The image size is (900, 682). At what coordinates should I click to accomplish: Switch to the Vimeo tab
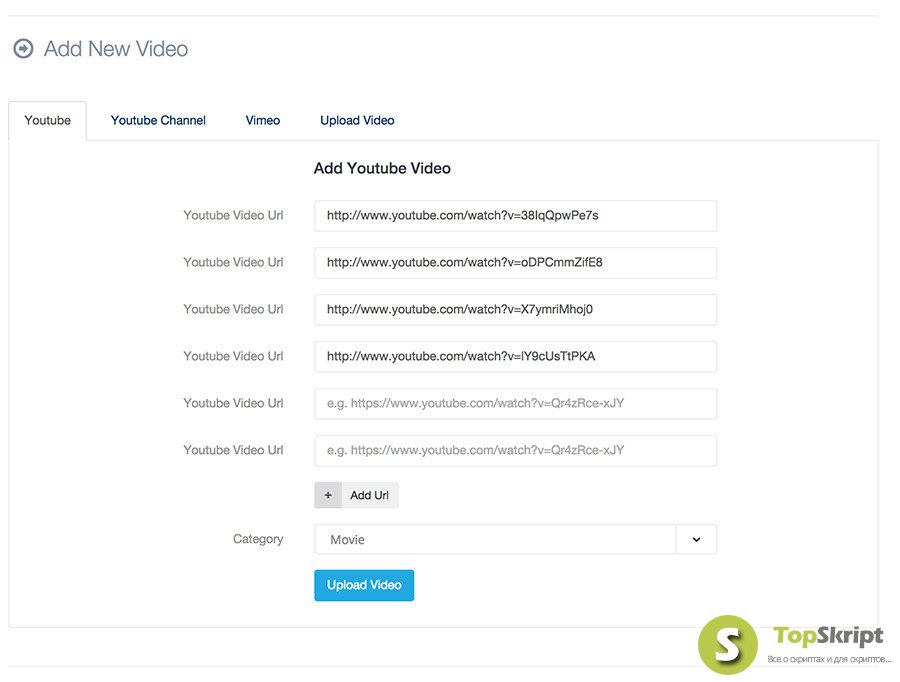tap(263, 121)
